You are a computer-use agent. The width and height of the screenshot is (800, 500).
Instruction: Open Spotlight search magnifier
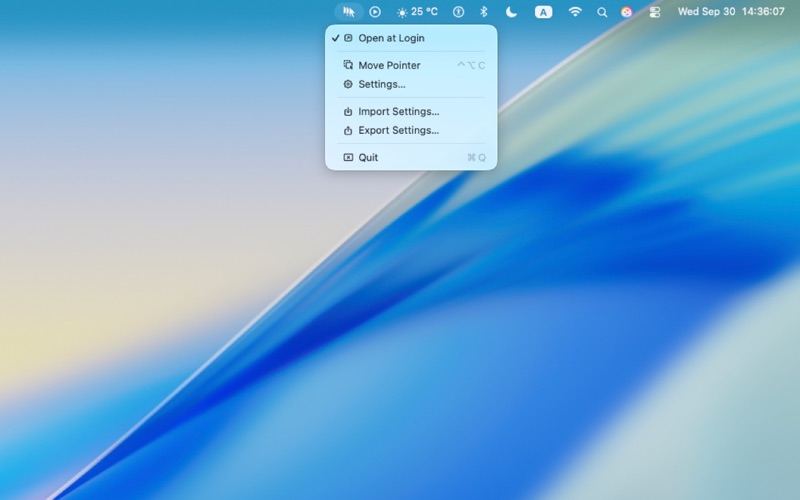click(602, 12)
